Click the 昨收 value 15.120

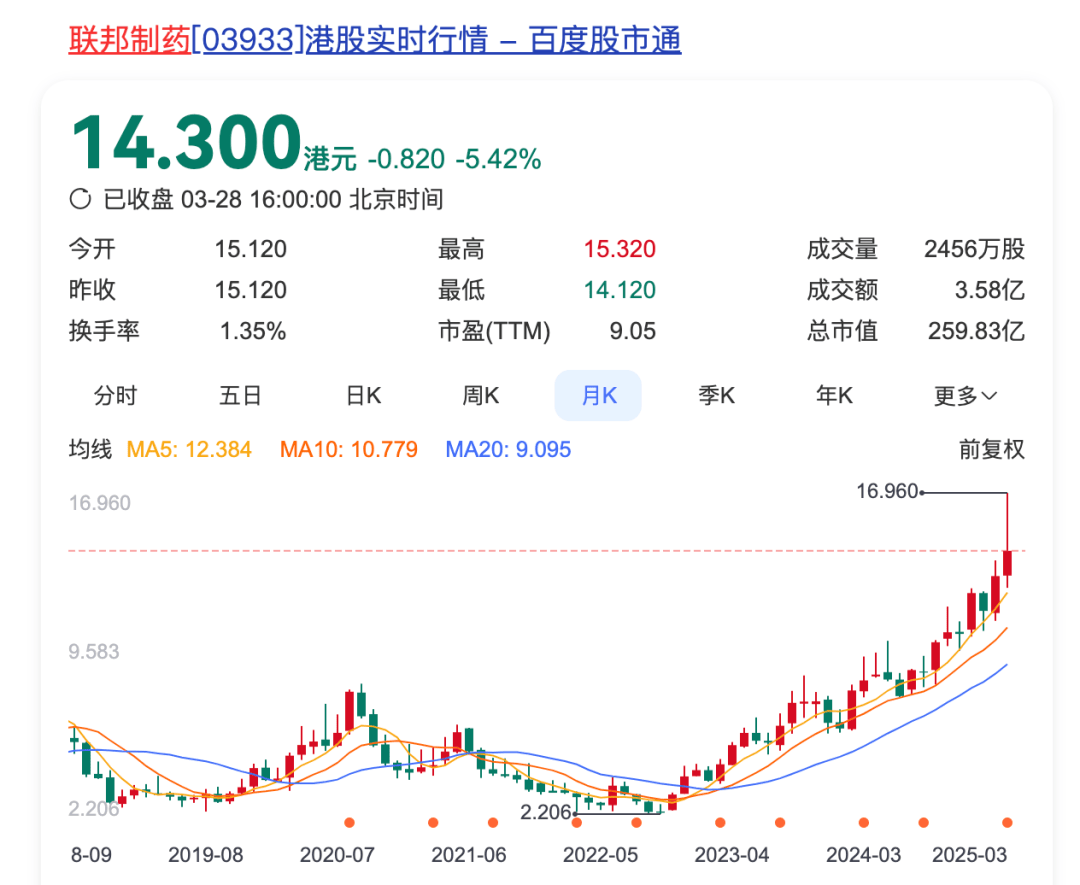click(251, 290)
